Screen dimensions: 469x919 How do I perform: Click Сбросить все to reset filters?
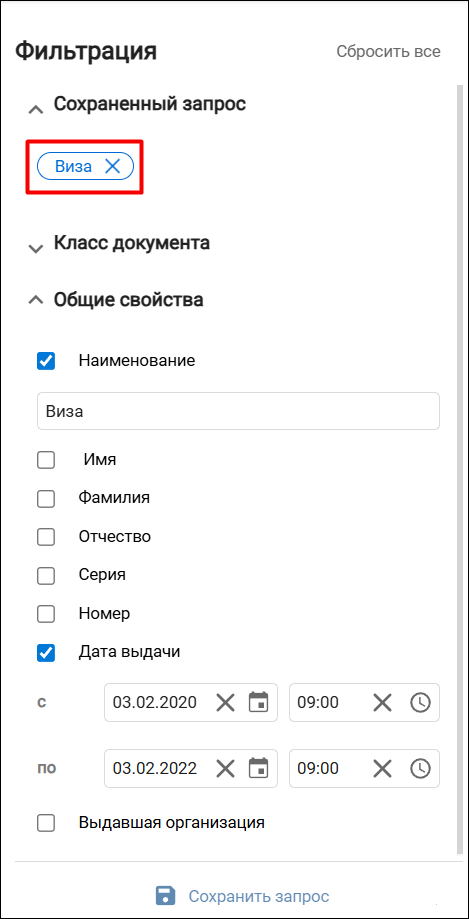click(x=388, y=52)
